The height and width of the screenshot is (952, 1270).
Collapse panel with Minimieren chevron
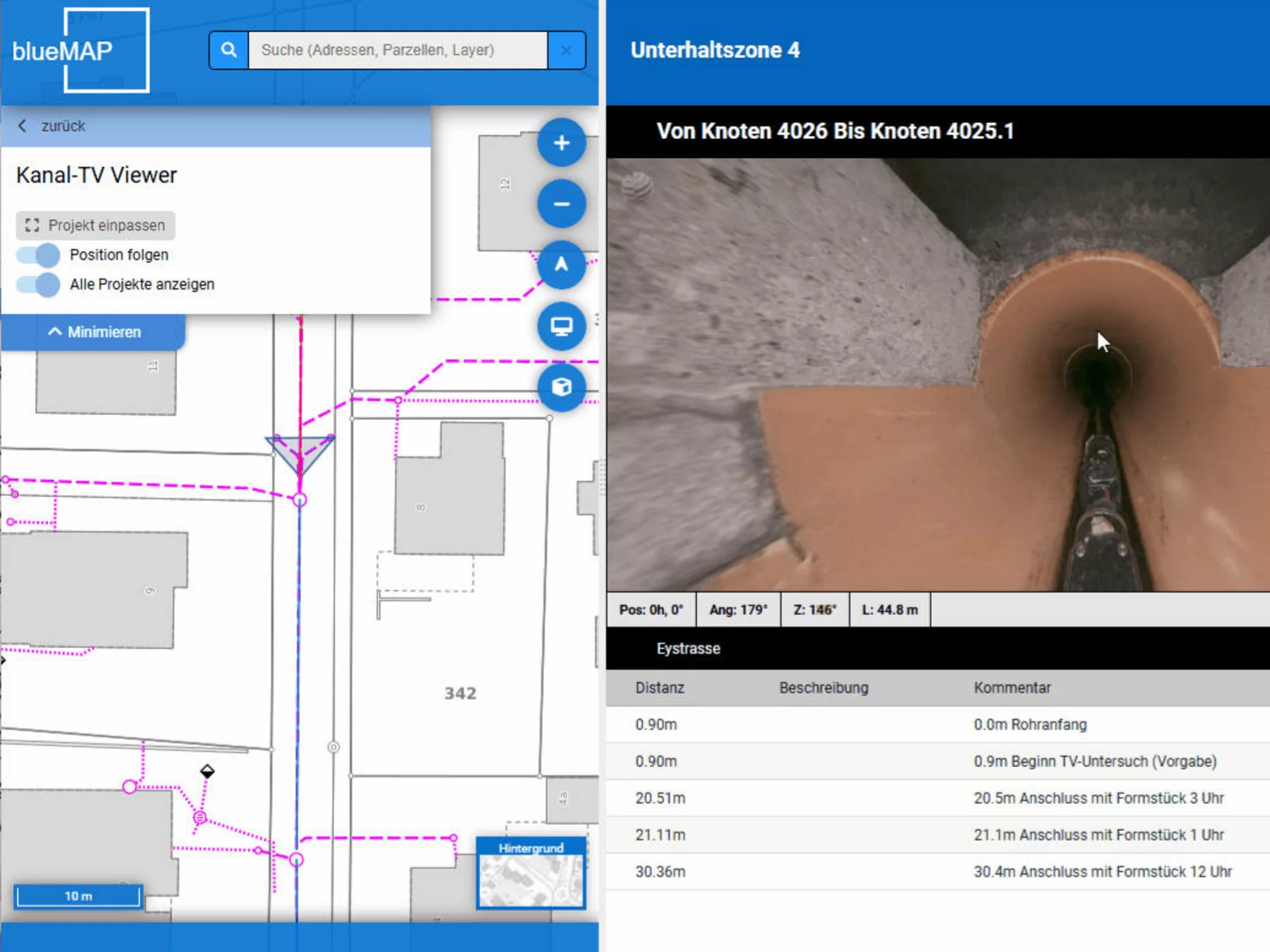54,332
